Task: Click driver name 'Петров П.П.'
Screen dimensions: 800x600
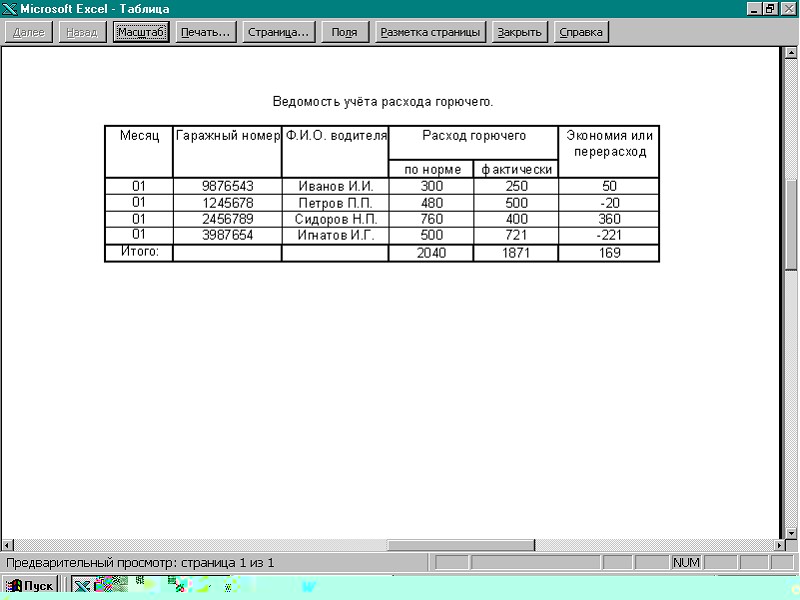Action: [x=336, y=203]
